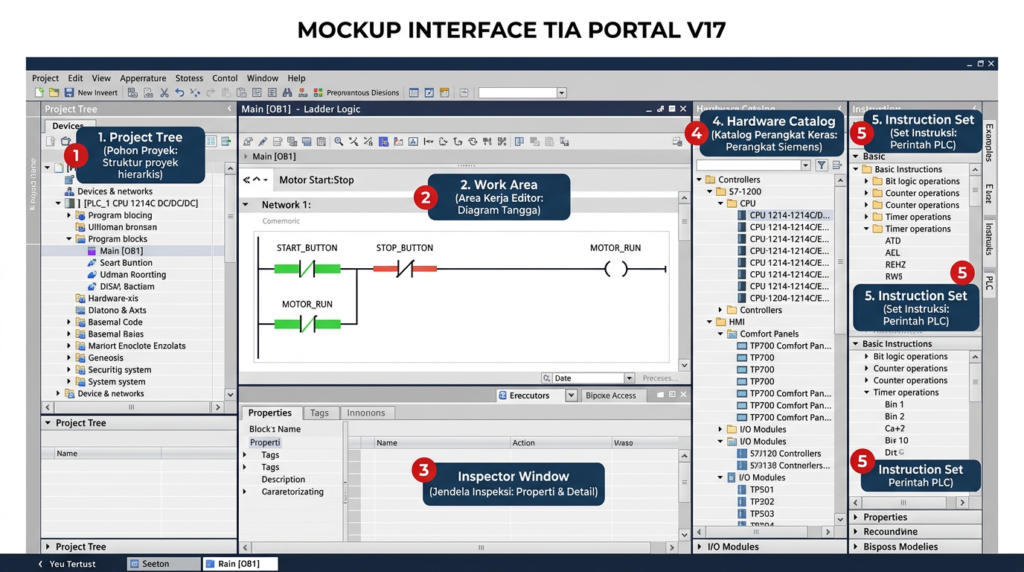Click the Hardware Catalog search input field
Viewport: 1024px width, 572px height.
(748, 165)
